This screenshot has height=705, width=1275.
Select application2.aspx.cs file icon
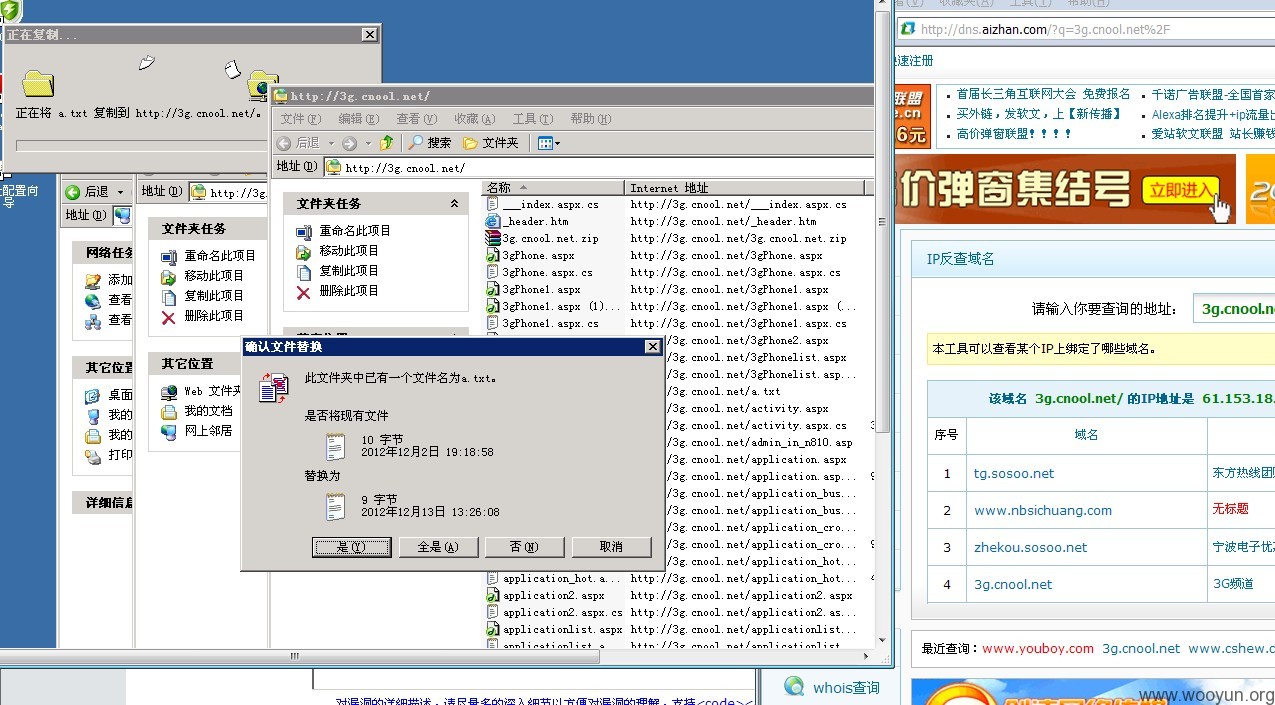(x=493, y=612)
